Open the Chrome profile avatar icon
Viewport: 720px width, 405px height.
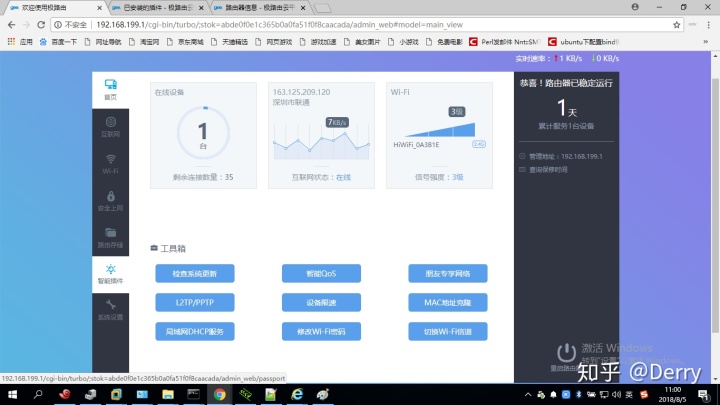[x=635, y=7]
